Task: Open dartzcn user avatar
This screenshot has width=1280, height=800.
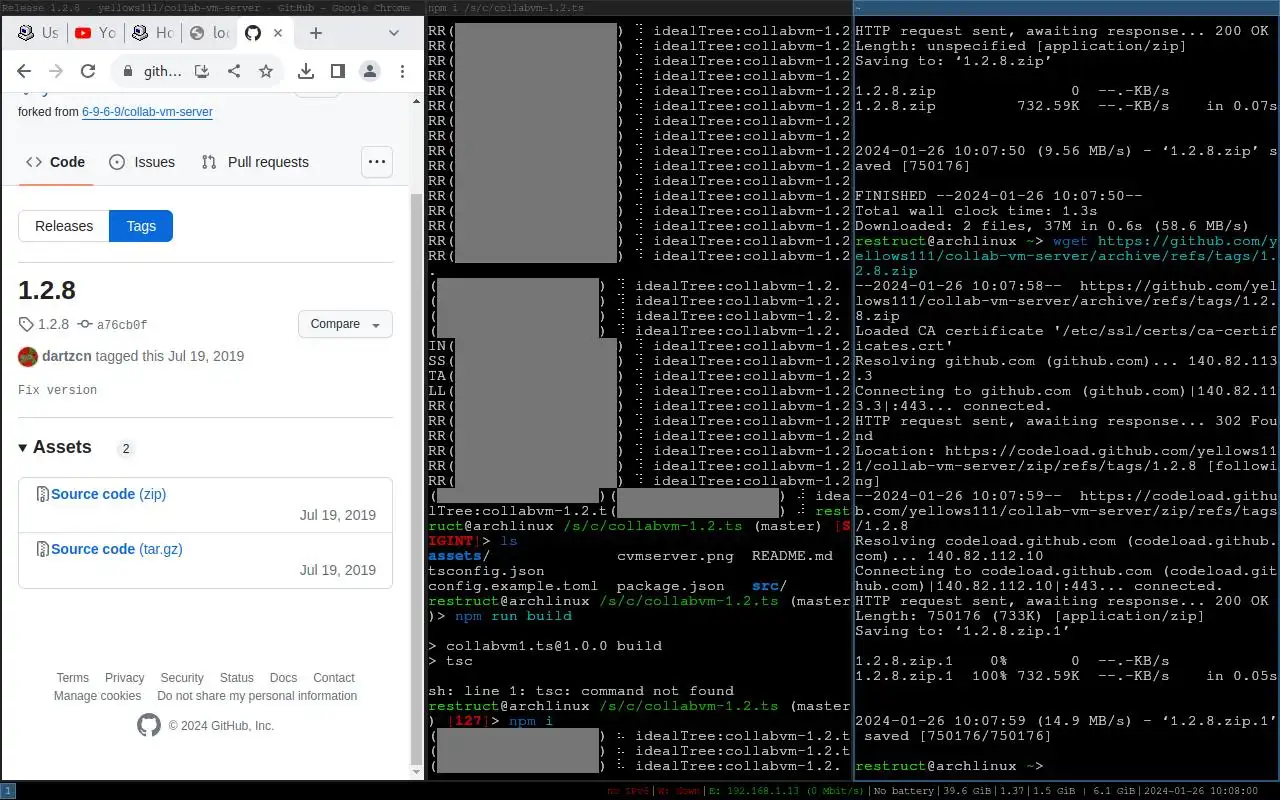Action: point(28,356)
